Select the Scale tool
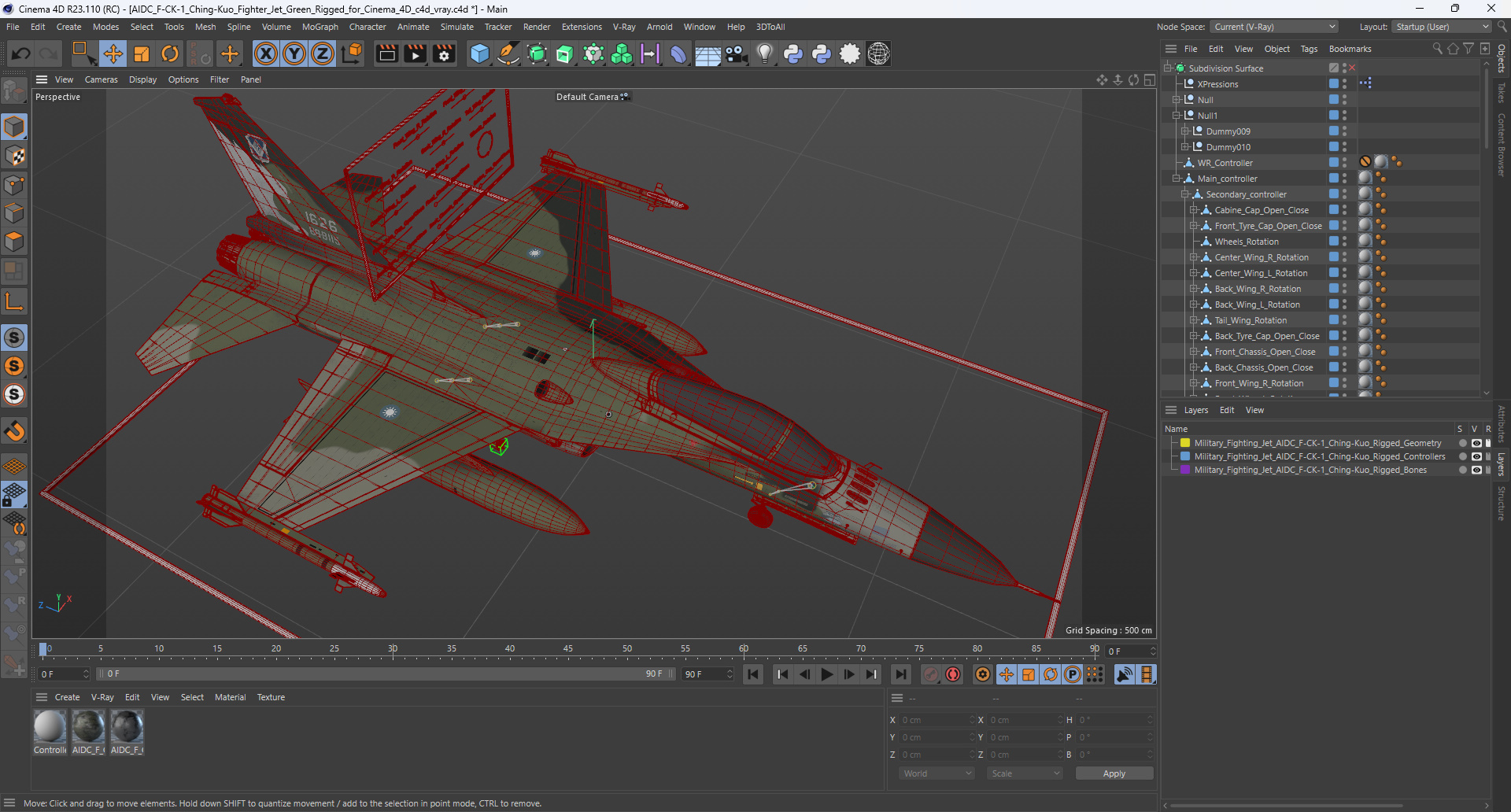This screenshot has width=1511, height=812. pyautogui.click(x=142, y=54)
